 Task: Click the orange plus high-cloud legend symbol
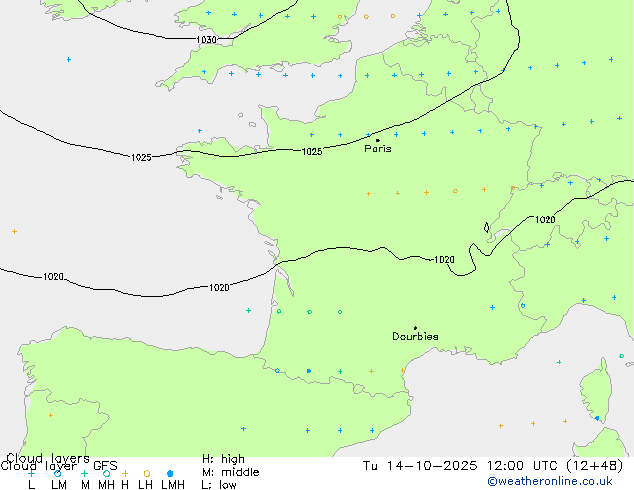click(x=125, y=473)
